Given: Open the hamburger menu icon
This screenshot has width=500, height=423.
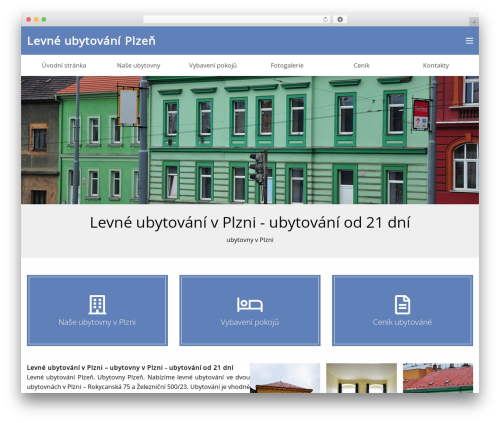Looking at the screenshot, I should [469, 41].
